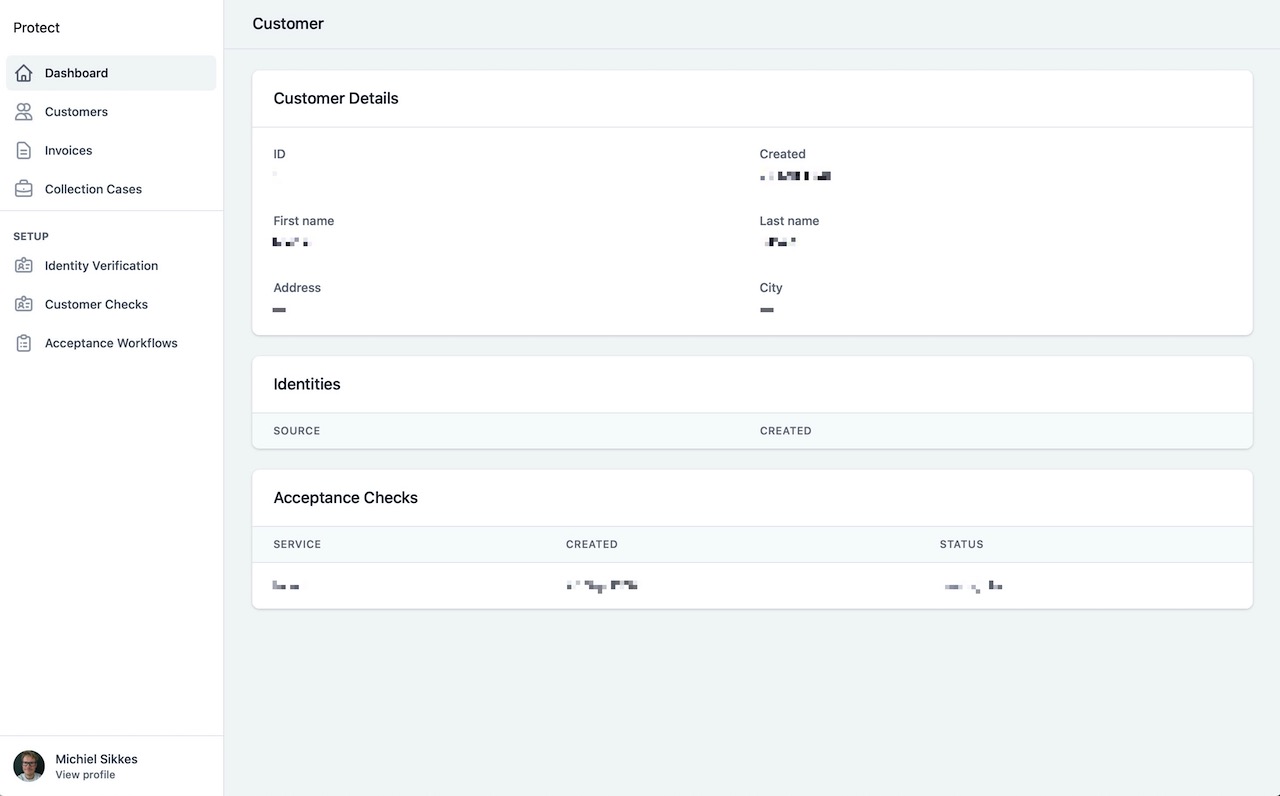
Task: Open Acceptance Workflows setup page
Action: [111, 343]
